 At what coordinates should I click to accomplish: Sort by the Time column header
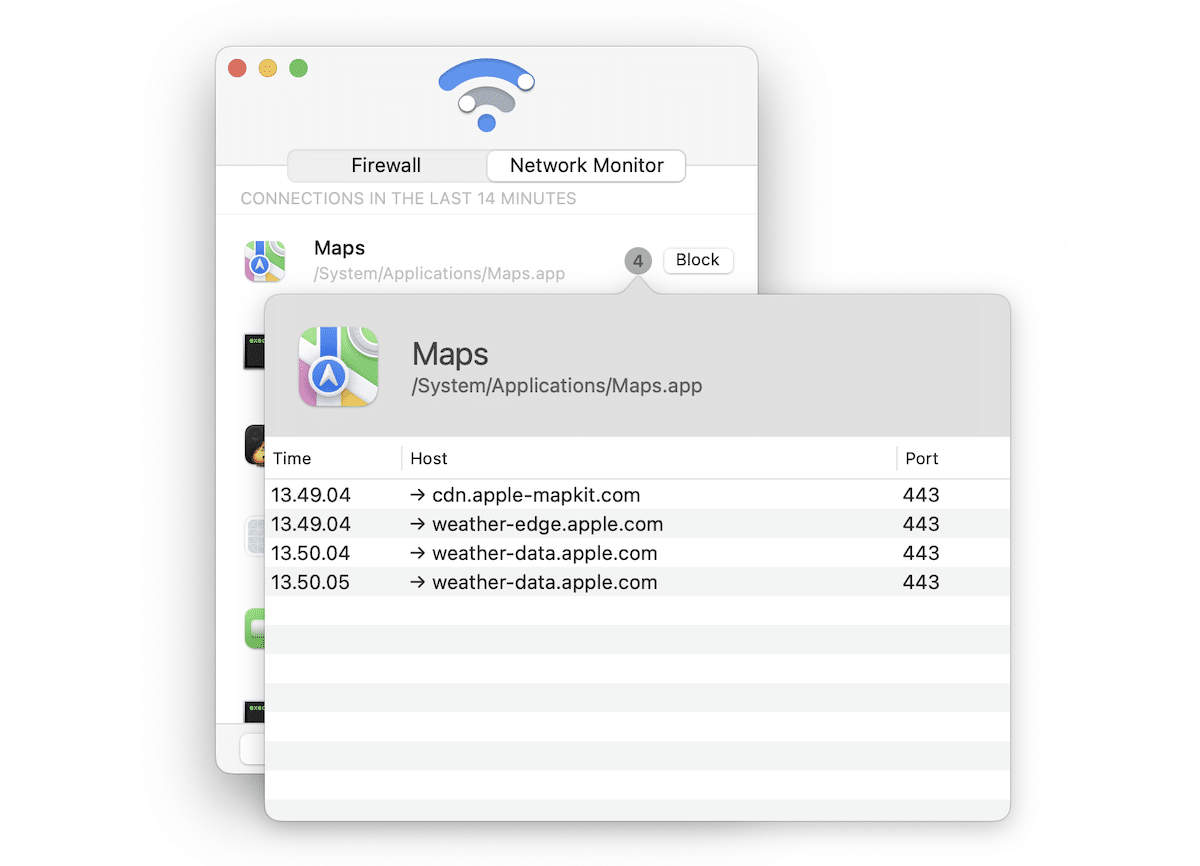click(334, 459)
